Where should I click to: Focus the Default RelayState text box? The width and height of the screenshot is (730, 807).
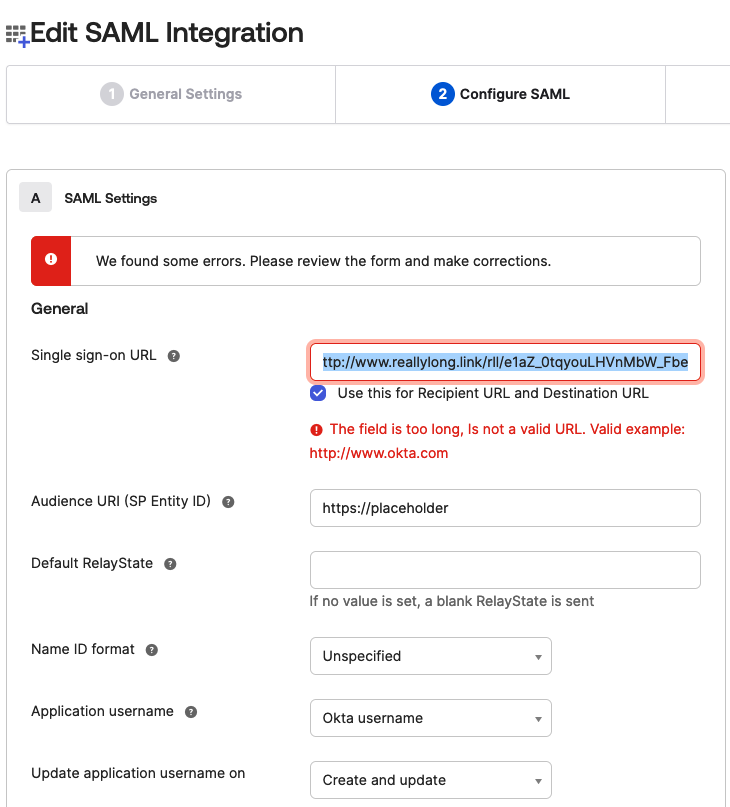point(505,570)
